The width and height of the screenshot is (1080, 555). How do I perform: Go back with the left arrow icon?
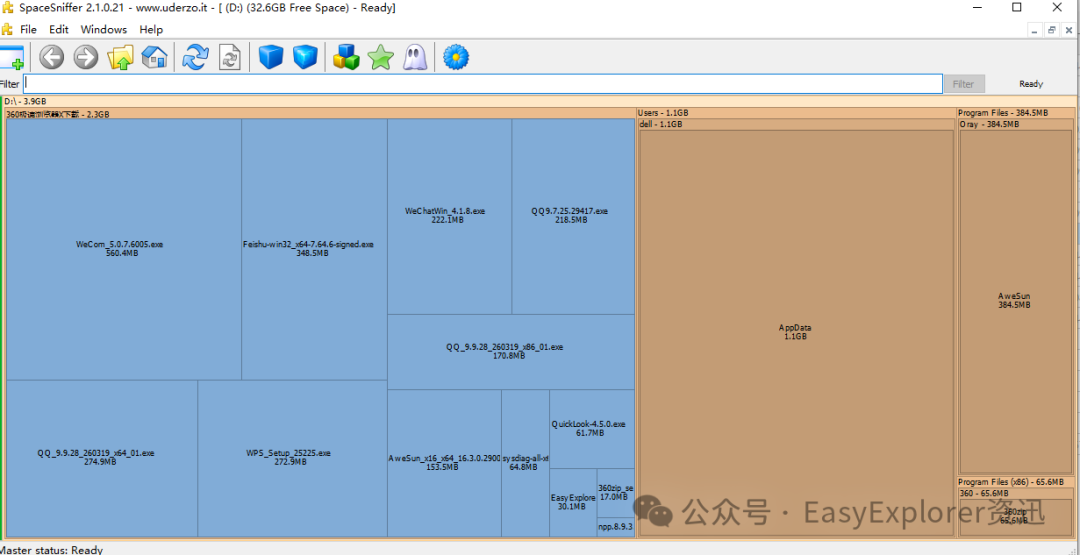click(x=51, y=57)
